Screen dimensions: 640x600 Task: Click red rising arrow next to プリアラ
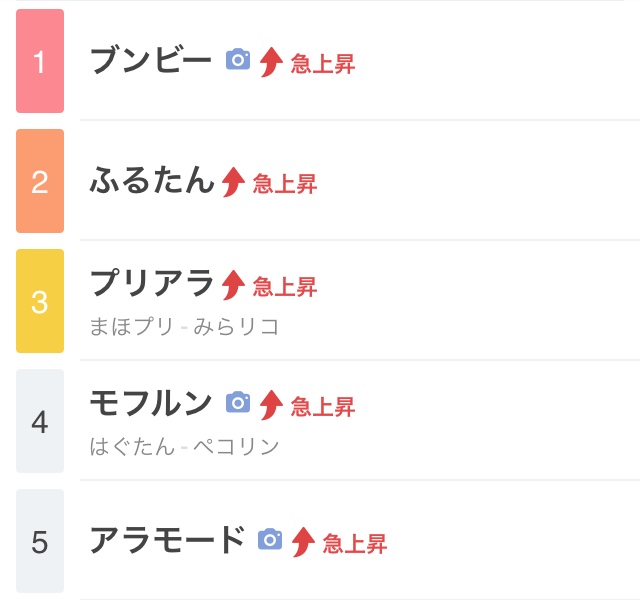tap(233, 285)
